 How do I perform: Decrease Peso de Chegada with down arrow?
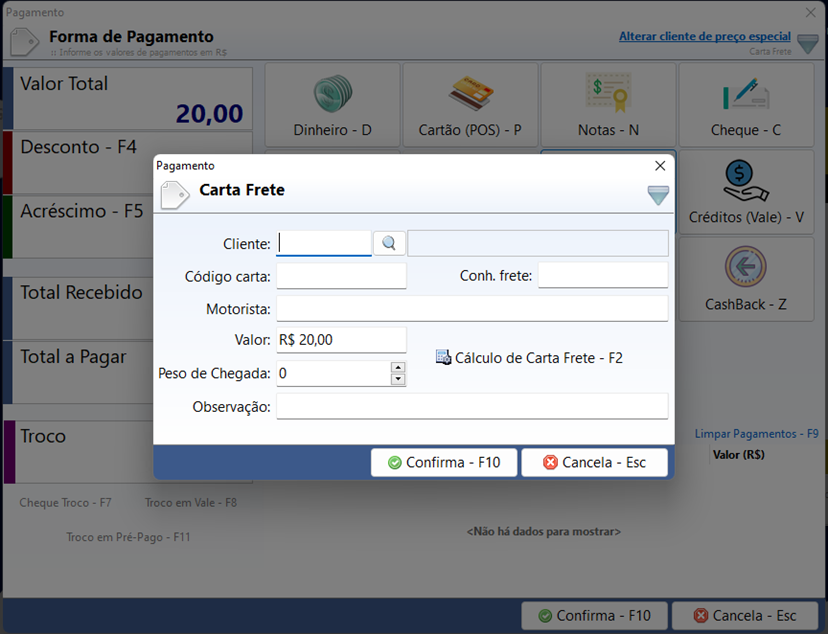tap(398, 379)
